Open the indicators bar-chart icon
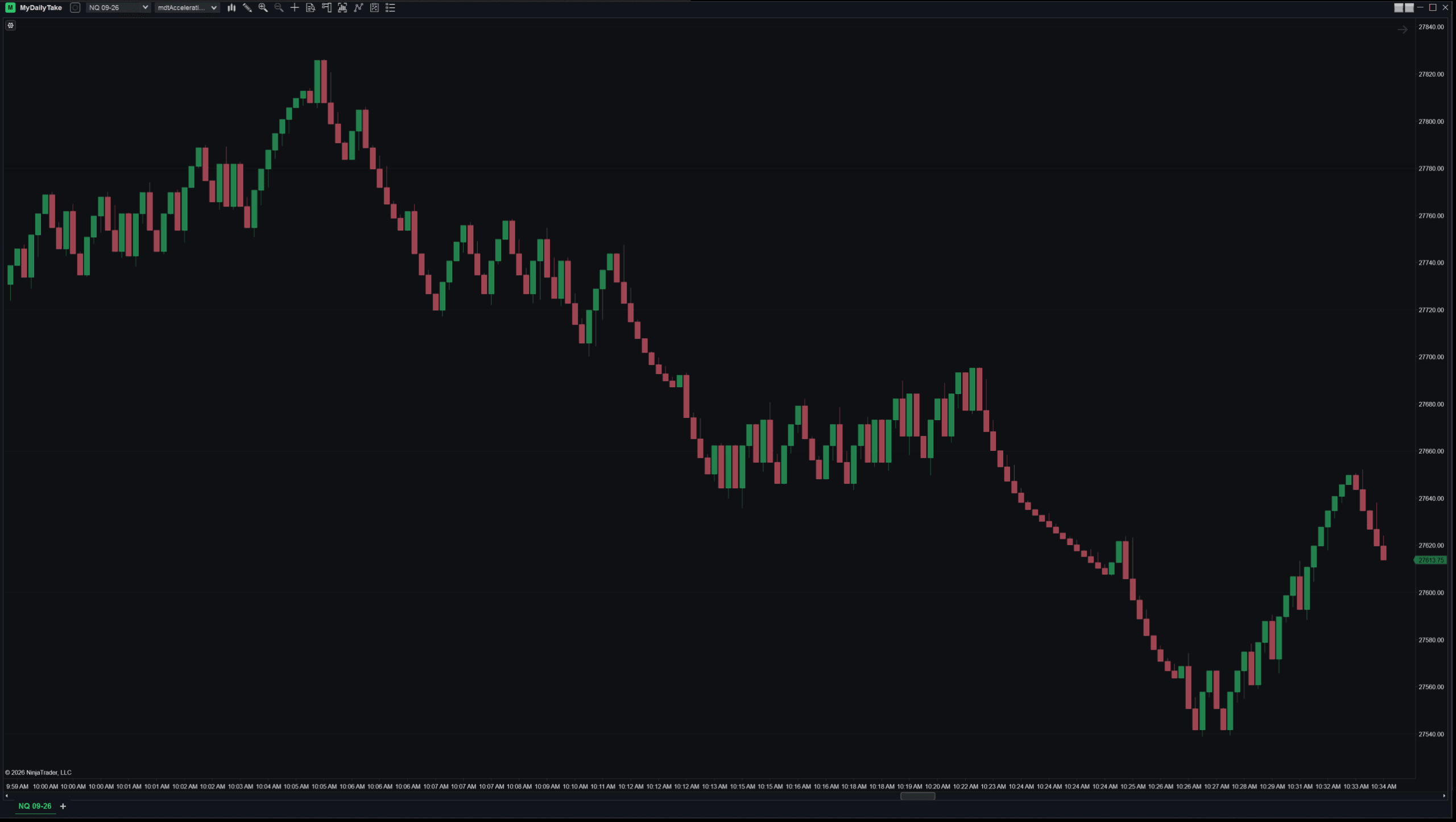This screenshot has height=822, width=1456. coord(342,7)
